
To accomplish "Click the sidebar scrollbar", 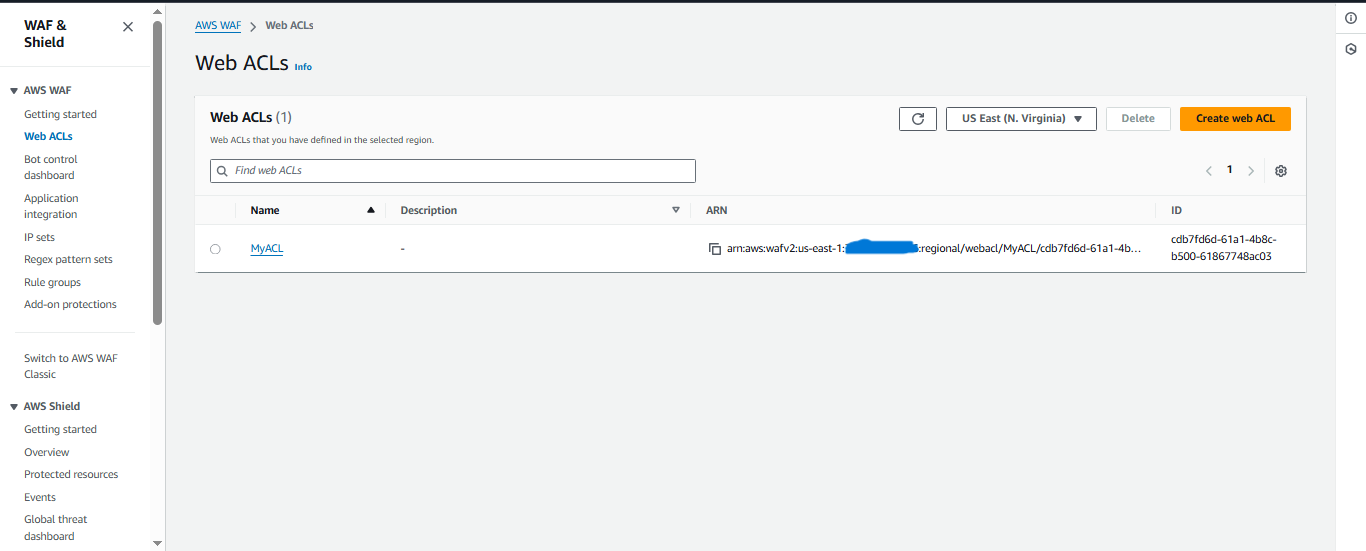I will [157, 172].
